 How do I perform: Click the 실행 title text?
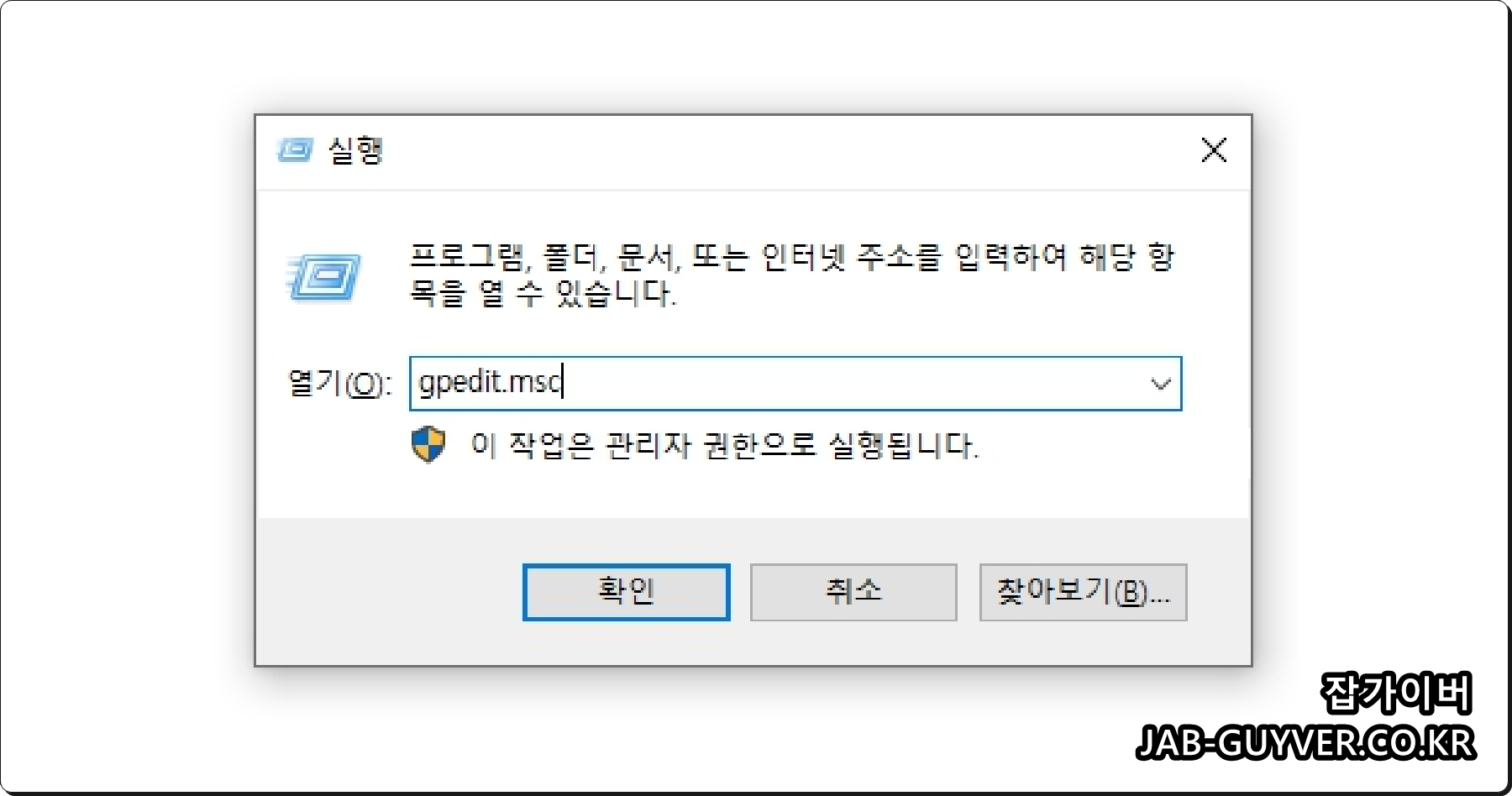point(355,151)
